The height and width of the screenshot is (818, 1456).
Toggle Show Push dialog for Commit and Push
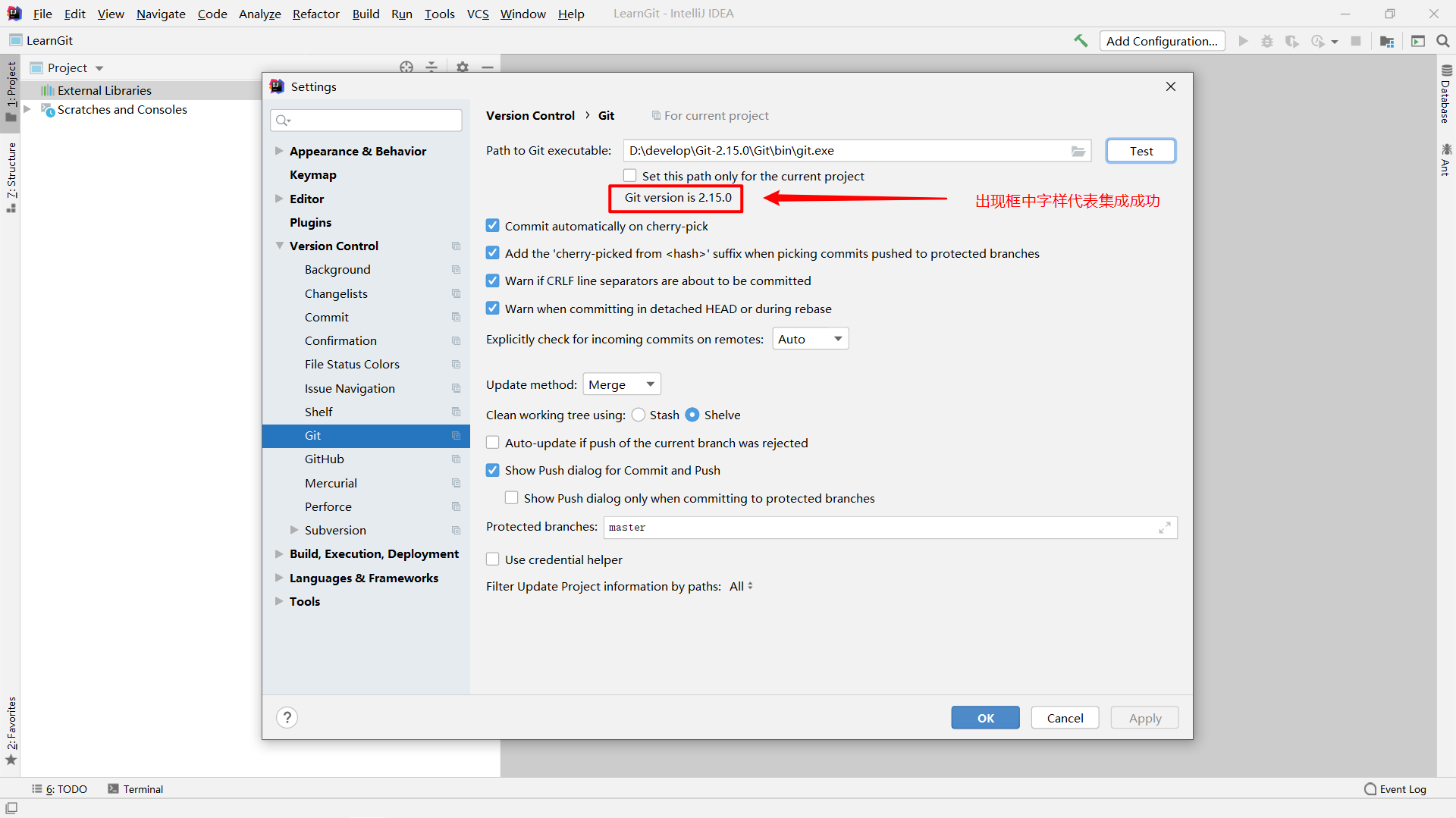click(493, 470)
